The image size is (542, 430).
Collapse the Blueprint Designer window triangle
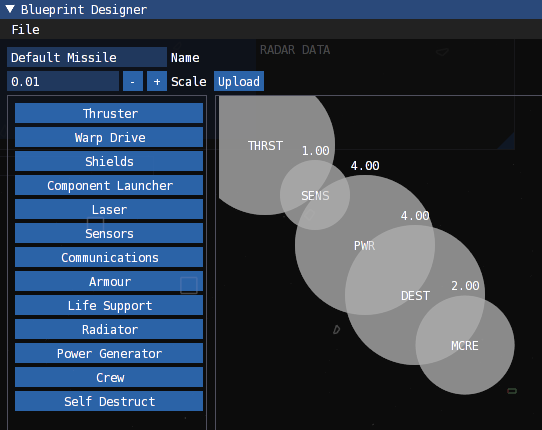10,9
